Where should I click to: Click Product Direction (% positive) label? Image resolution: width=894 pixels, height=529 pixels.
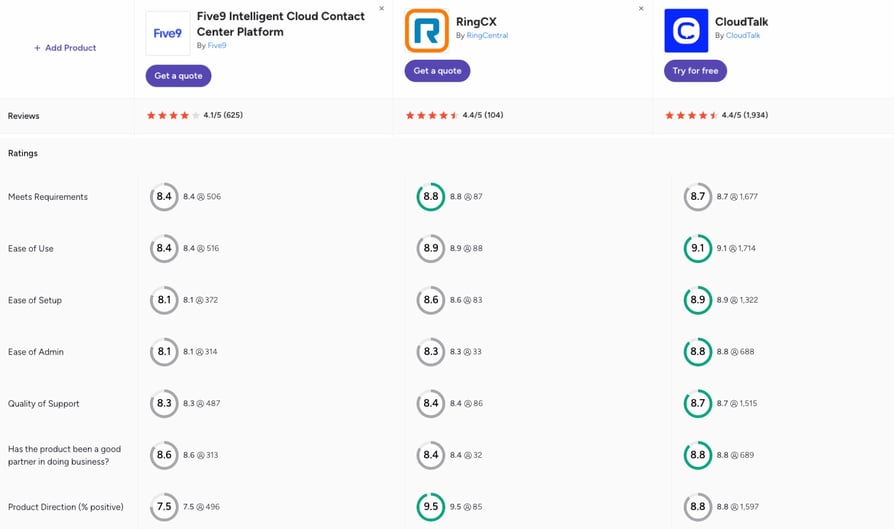point(66,507)
